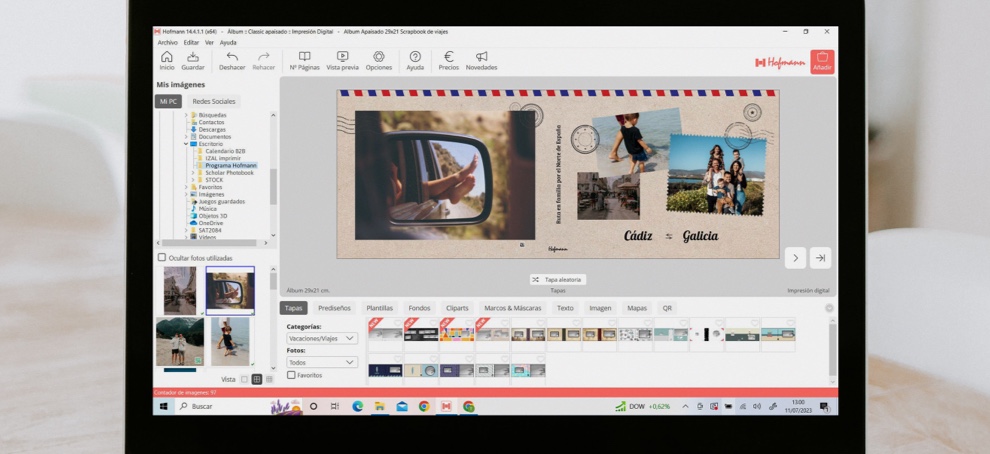This screenshot has width=990, height=454.
Task: Enable Ocultar fotos utilizadas checkbox
Action: click(162, 258)
